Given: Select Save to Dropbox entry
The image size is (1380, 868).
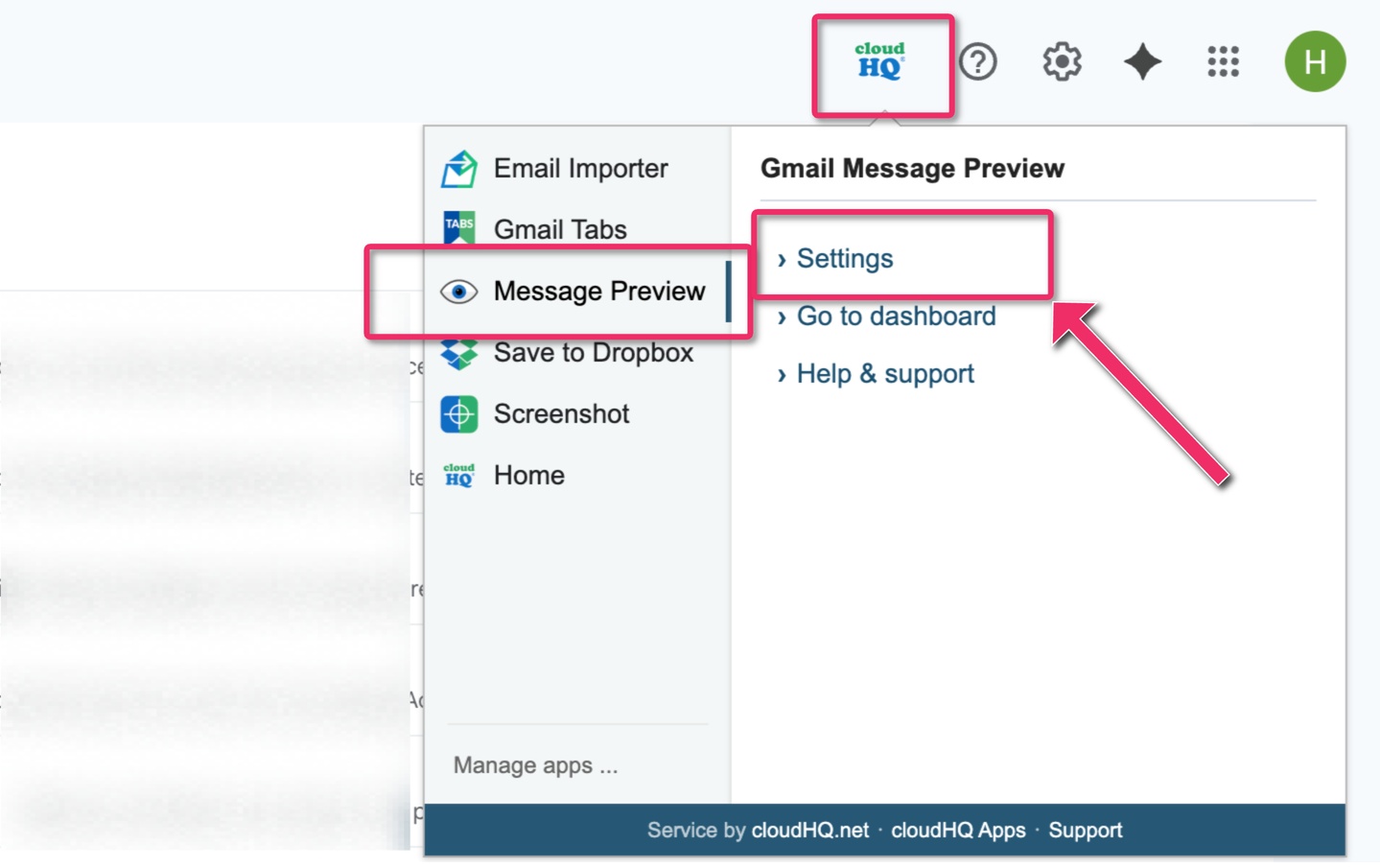Looking at the screenshot, I should [x=593, y=352].
